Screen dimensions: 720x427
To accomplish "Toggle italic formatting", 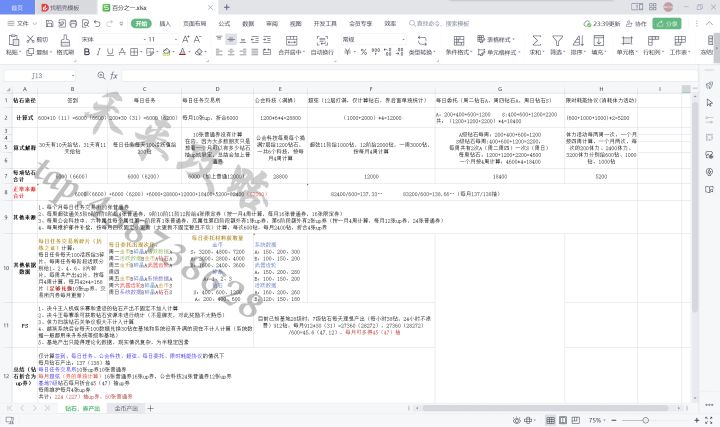I will (96, 51).
